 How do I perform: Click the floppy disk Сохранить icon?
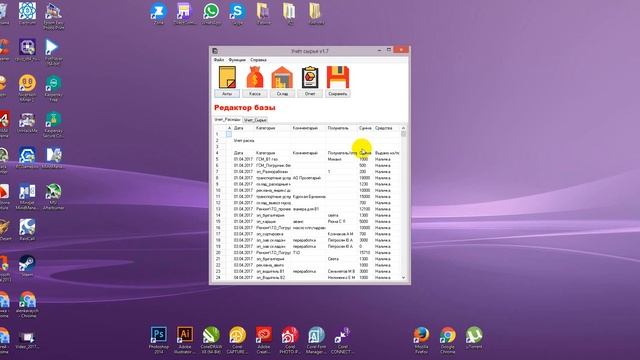tap(338, 77)
